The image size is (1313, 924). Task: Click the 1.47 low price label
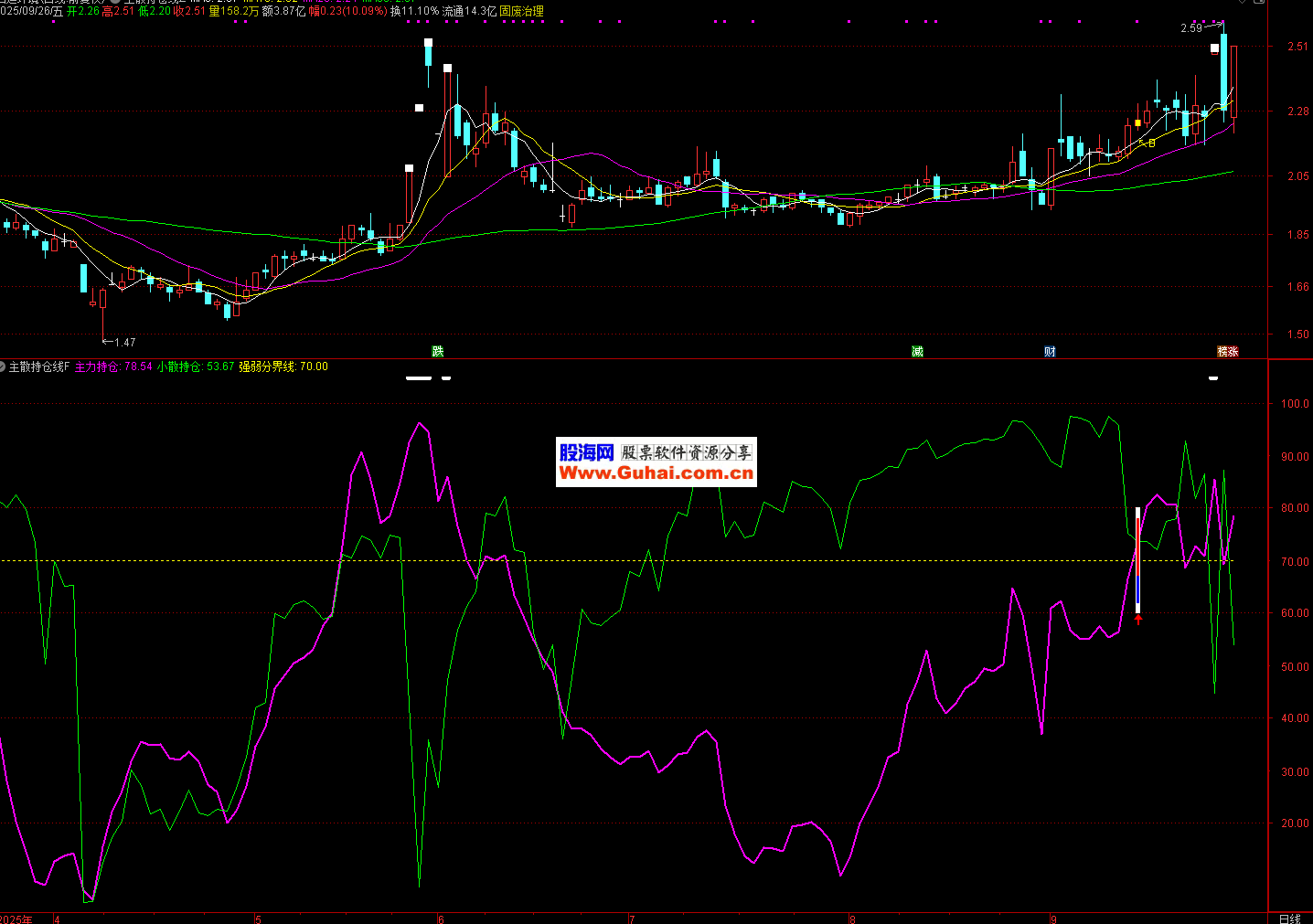(124, 343)
